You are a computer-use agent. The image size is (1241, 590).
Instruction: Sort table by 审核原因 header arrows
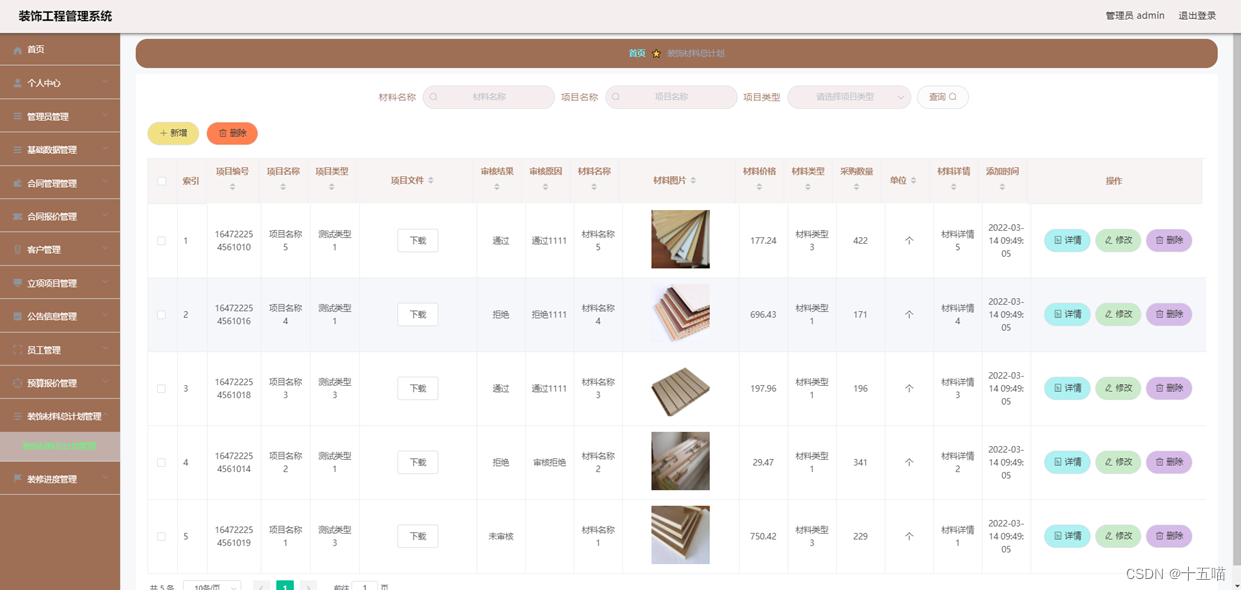pos(545,187)
